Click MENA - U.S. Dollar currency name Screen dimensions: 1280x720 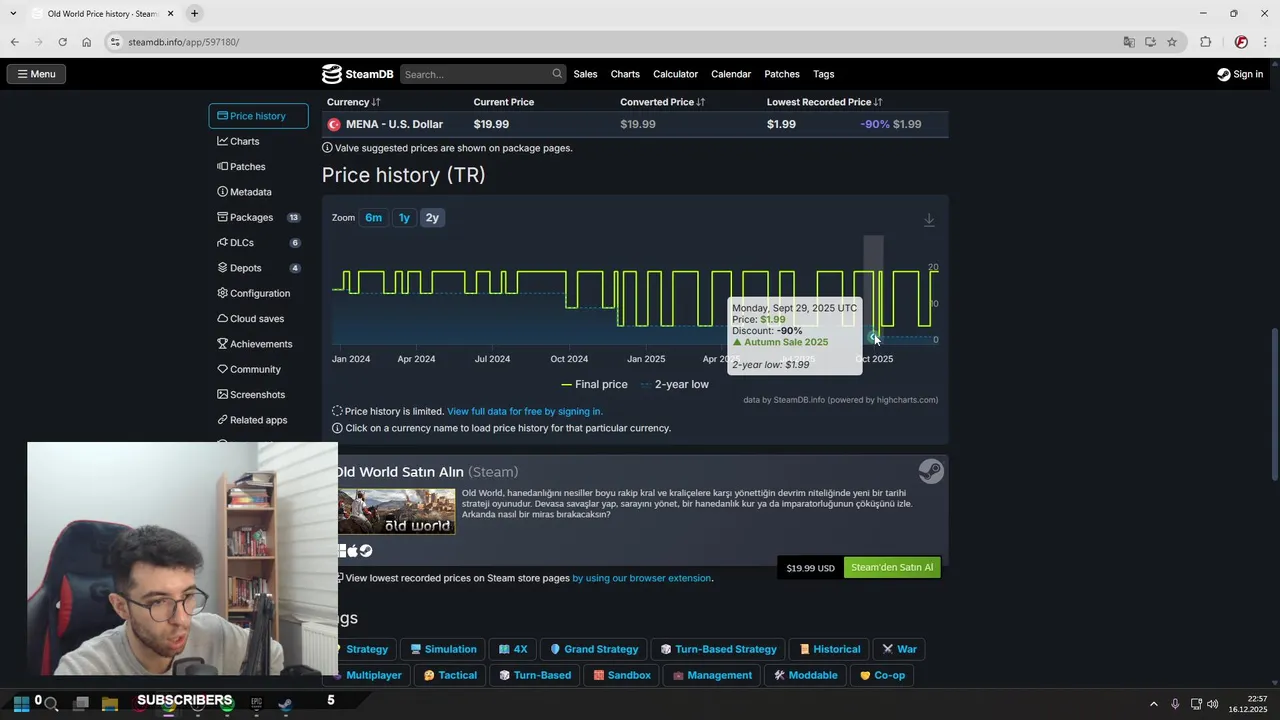[x=394, y=124]
